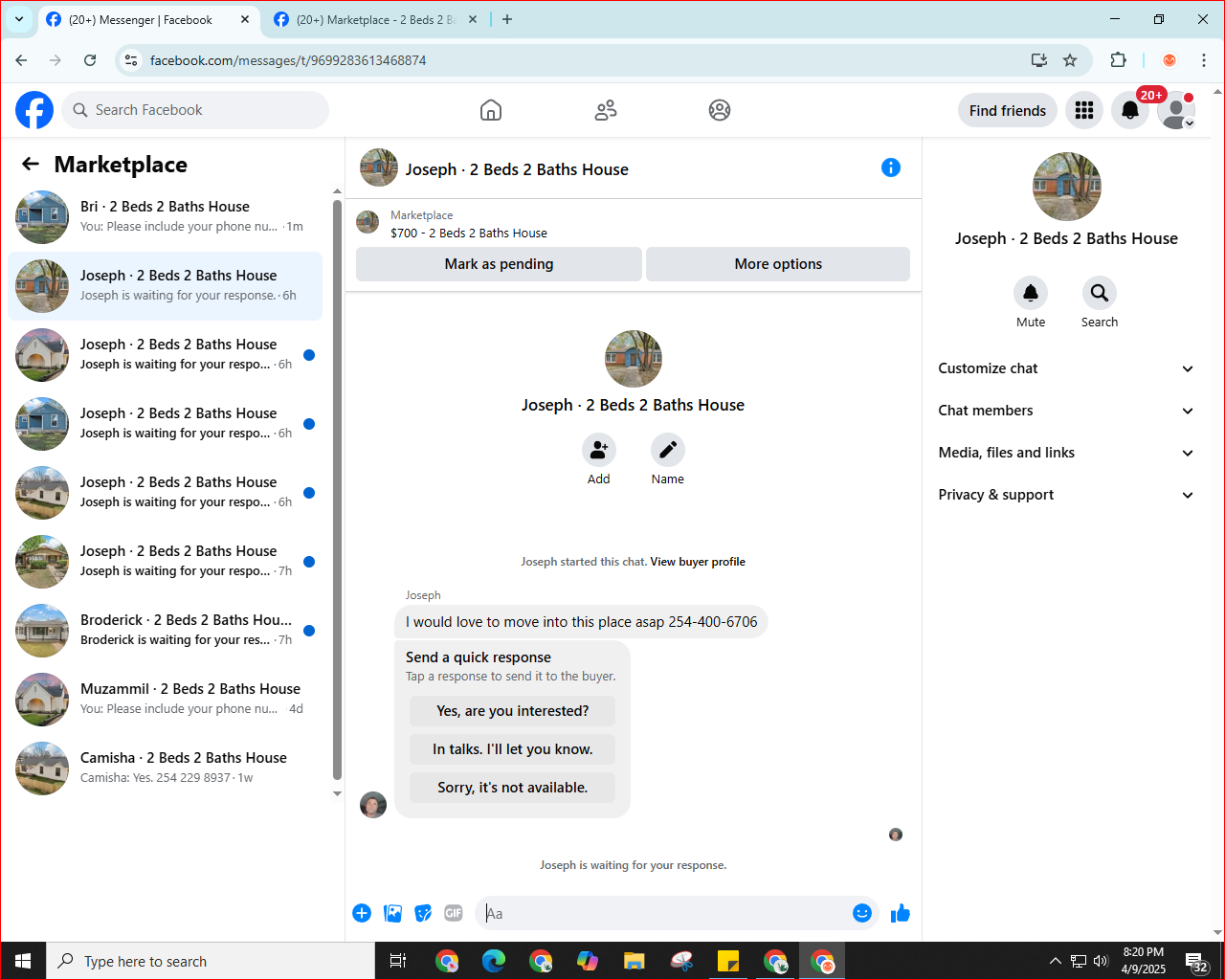
Task: Send a thumbs-up like
Action: pyautogui.click(x=901, y=913)
